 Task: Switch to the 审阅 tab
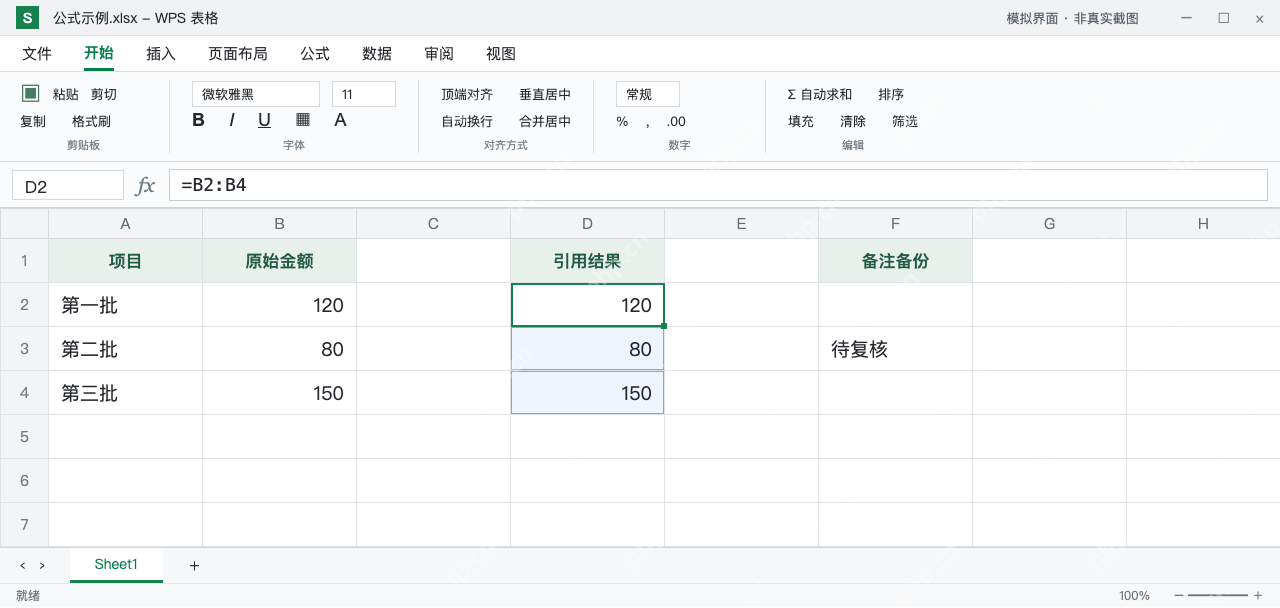[439, 54]
